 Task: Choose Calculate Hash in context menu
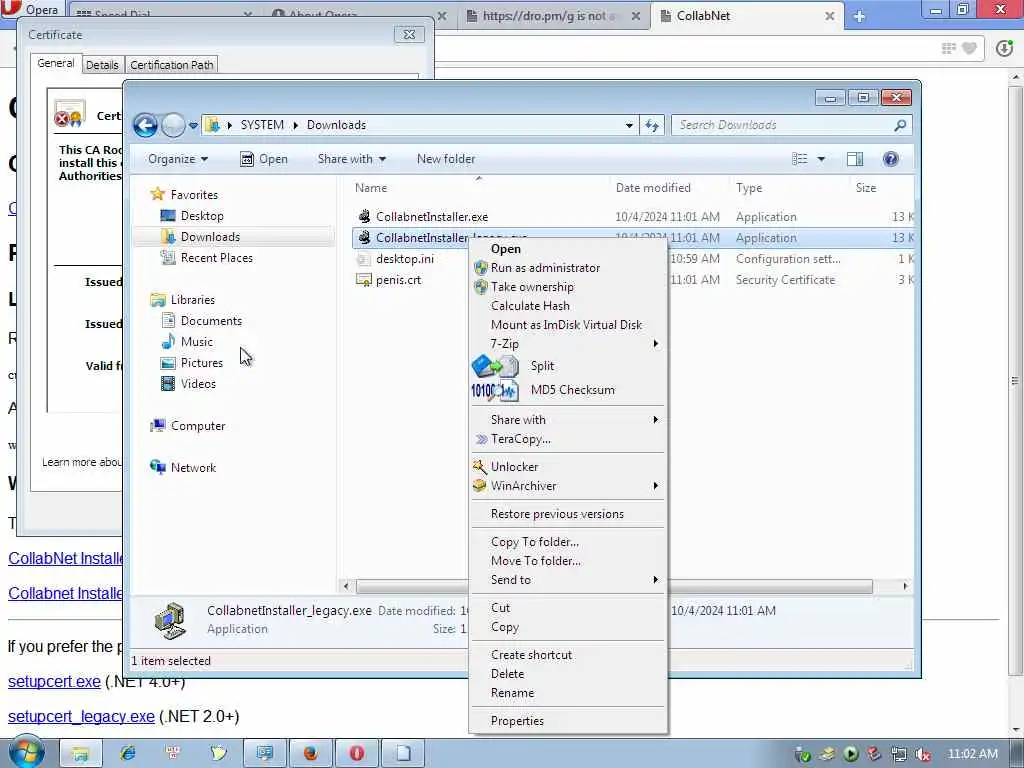[568, 306]
